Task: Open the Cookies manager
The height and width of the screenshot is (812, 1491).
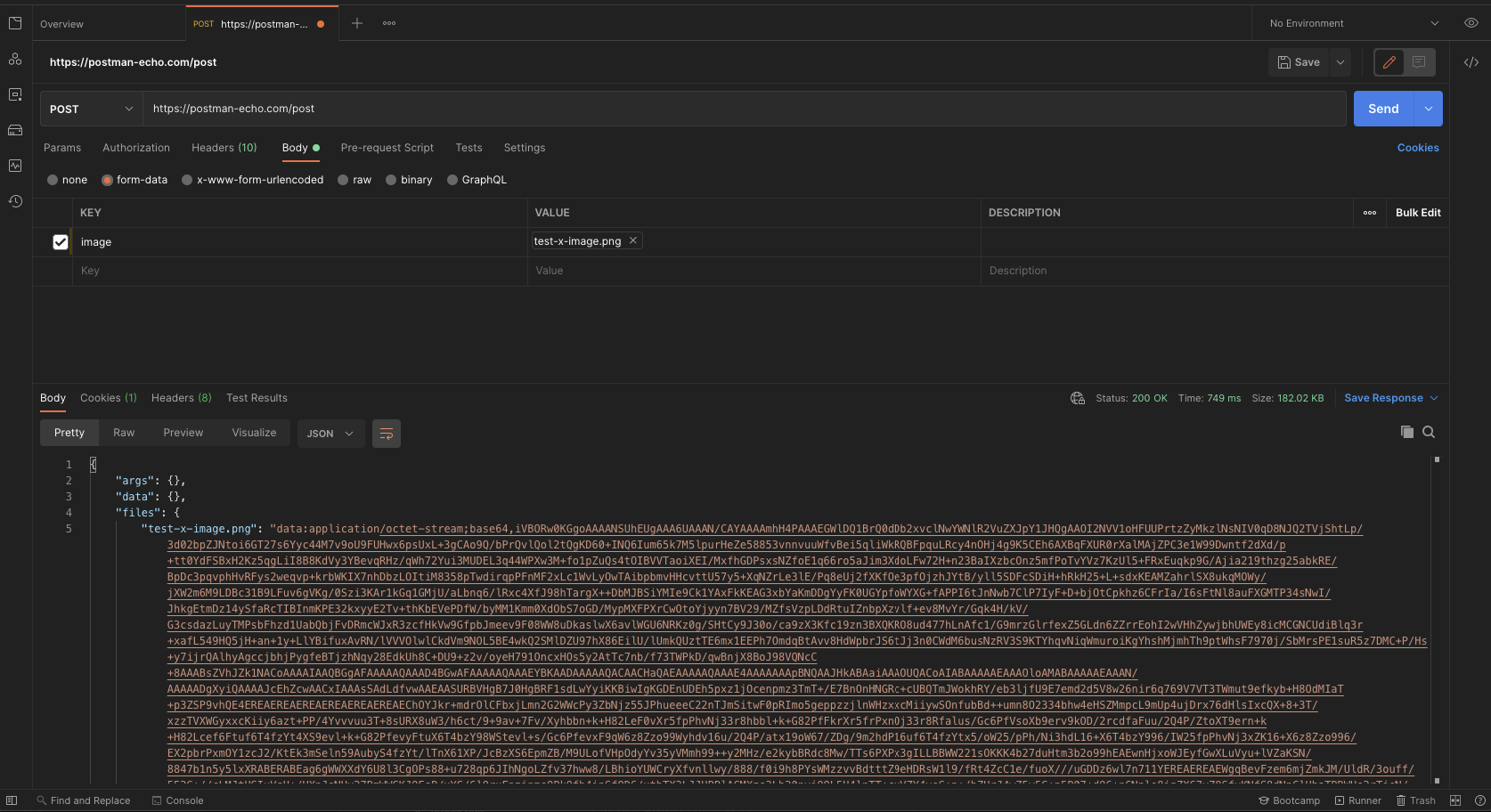Action: tap(1418, 148)
